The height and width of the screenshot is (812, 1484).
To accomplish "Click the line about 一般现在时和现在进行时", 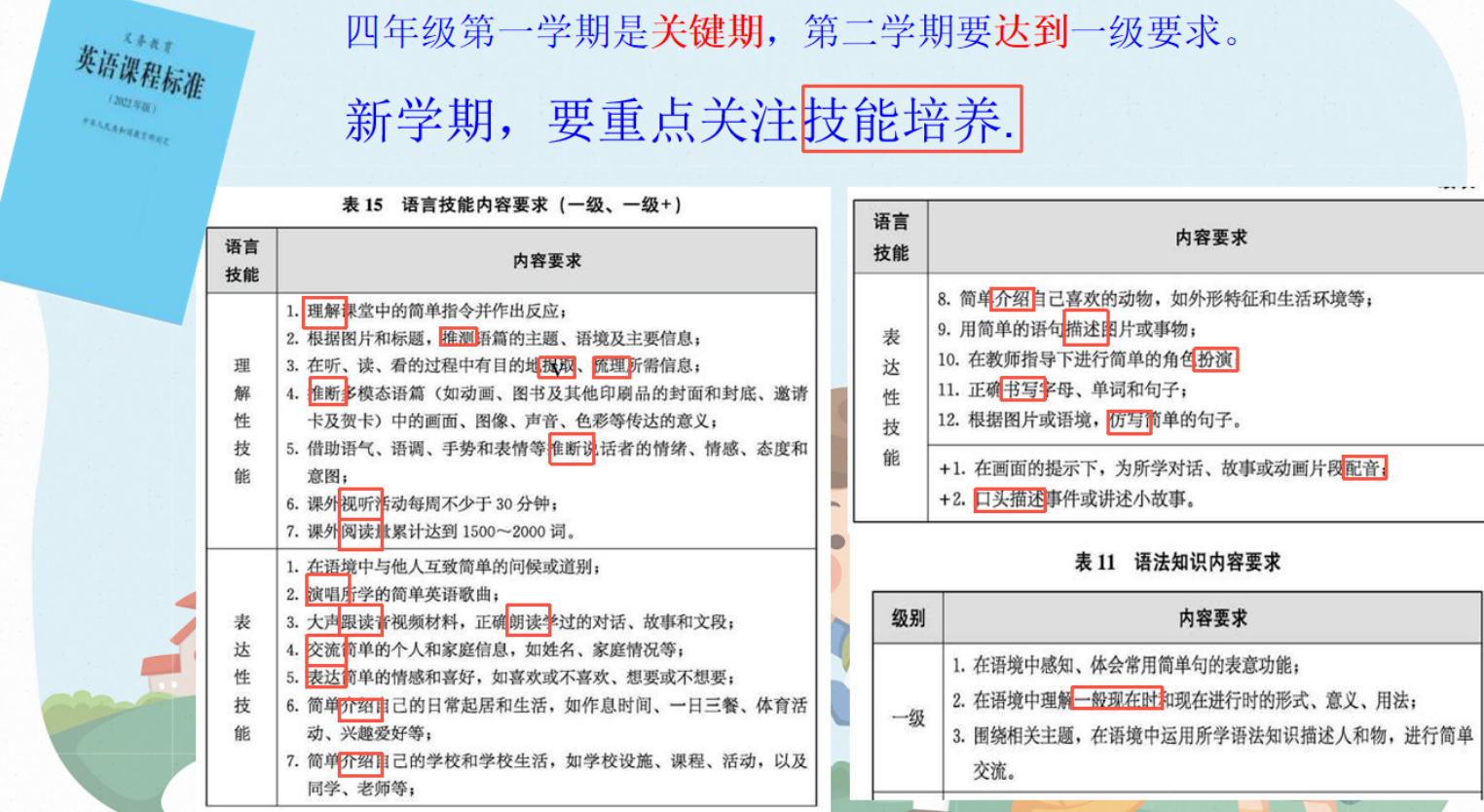I will [x=1184, y=701].
